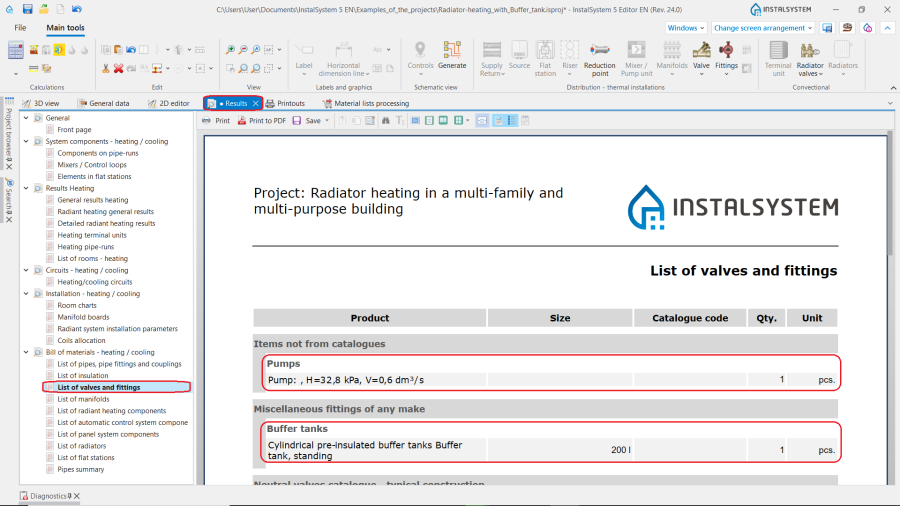The image size is (900, 506).
Task: Switch to the 3D view tab
Action: (41, 103)
